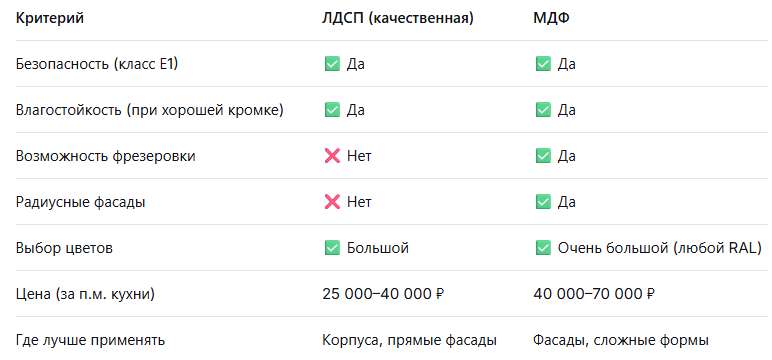Click the price 40 000–70 000 ₽
772x360 pixels.
(x=594, y=294)
